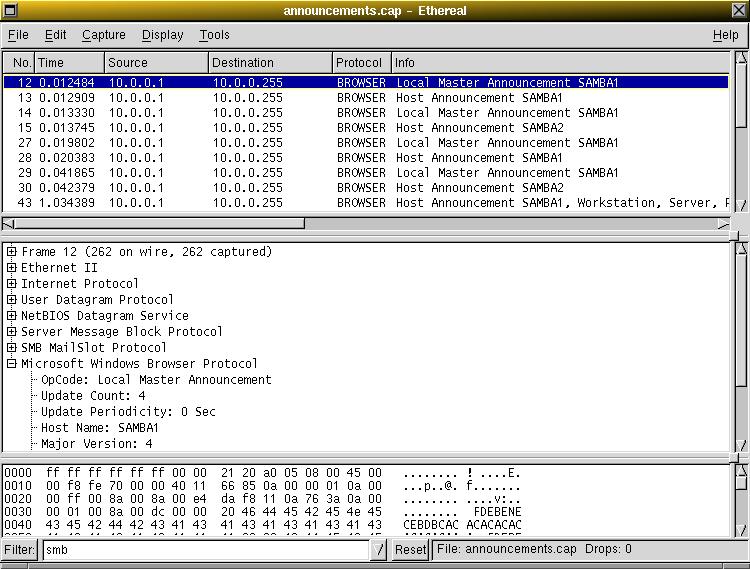Click the packet list vertical scrollbar thumb
750x569 pixels.
[x=741, y=96]
